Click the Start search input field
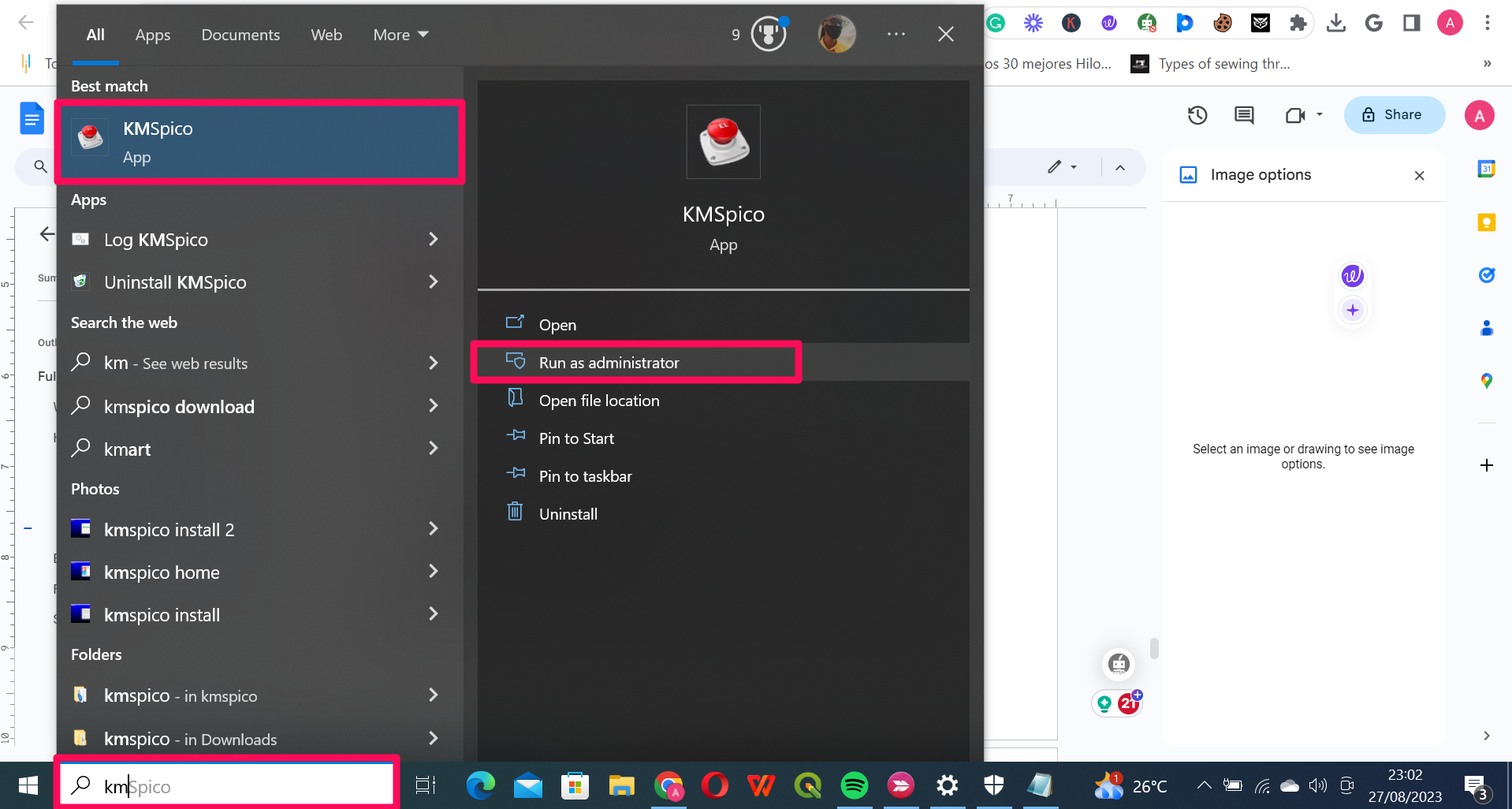 point(227,785)
